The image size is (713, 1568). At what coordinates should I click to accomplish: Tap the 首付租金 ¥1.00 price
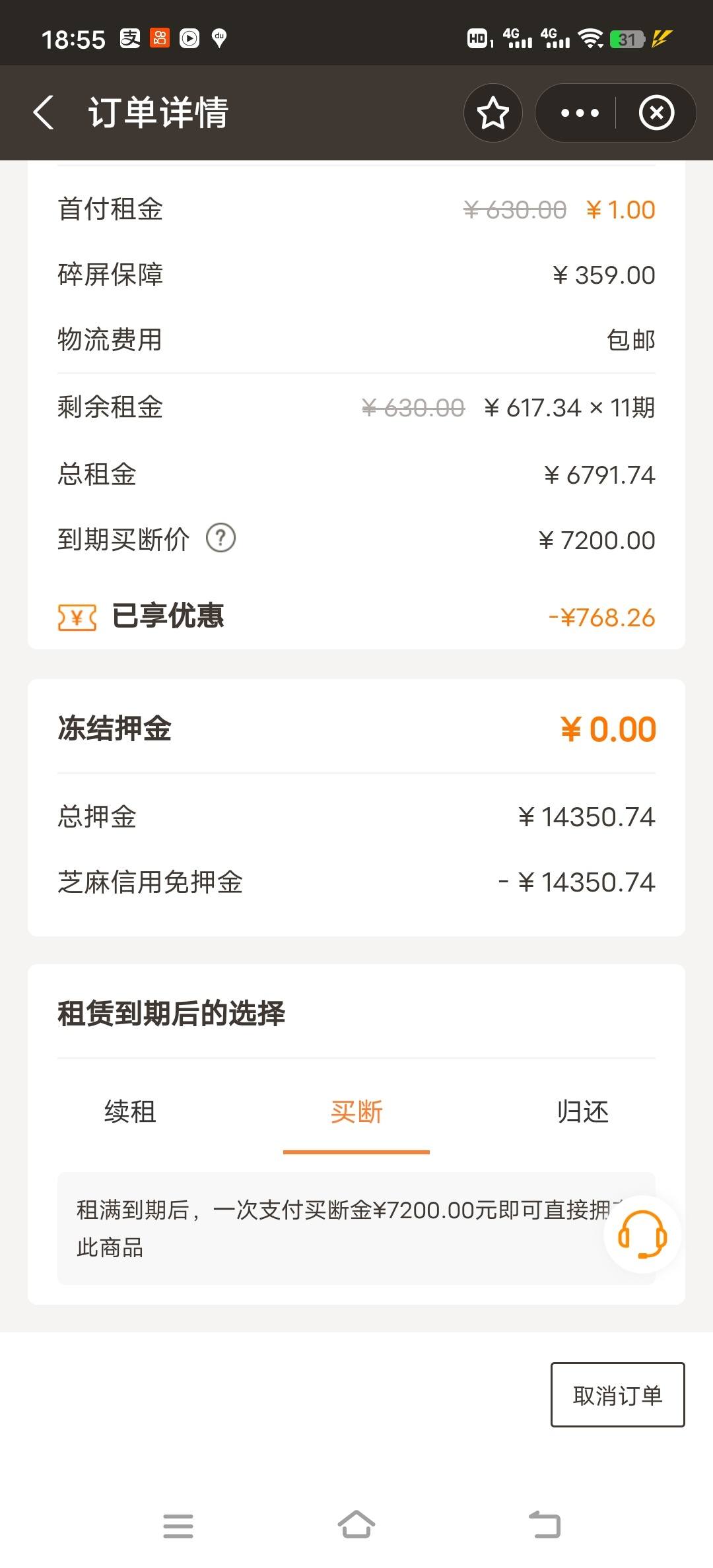621,210
